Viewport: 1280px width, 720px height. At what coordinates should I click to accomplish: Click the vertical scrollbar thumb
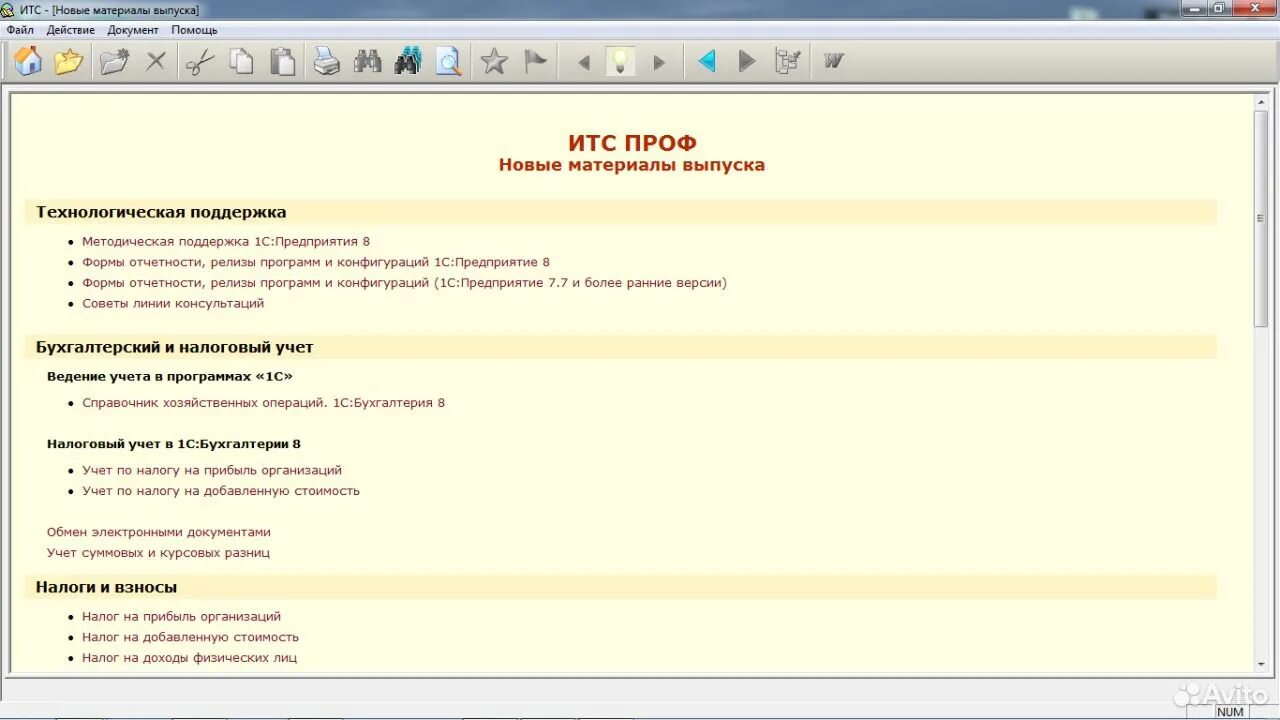tap(1261, 218)
